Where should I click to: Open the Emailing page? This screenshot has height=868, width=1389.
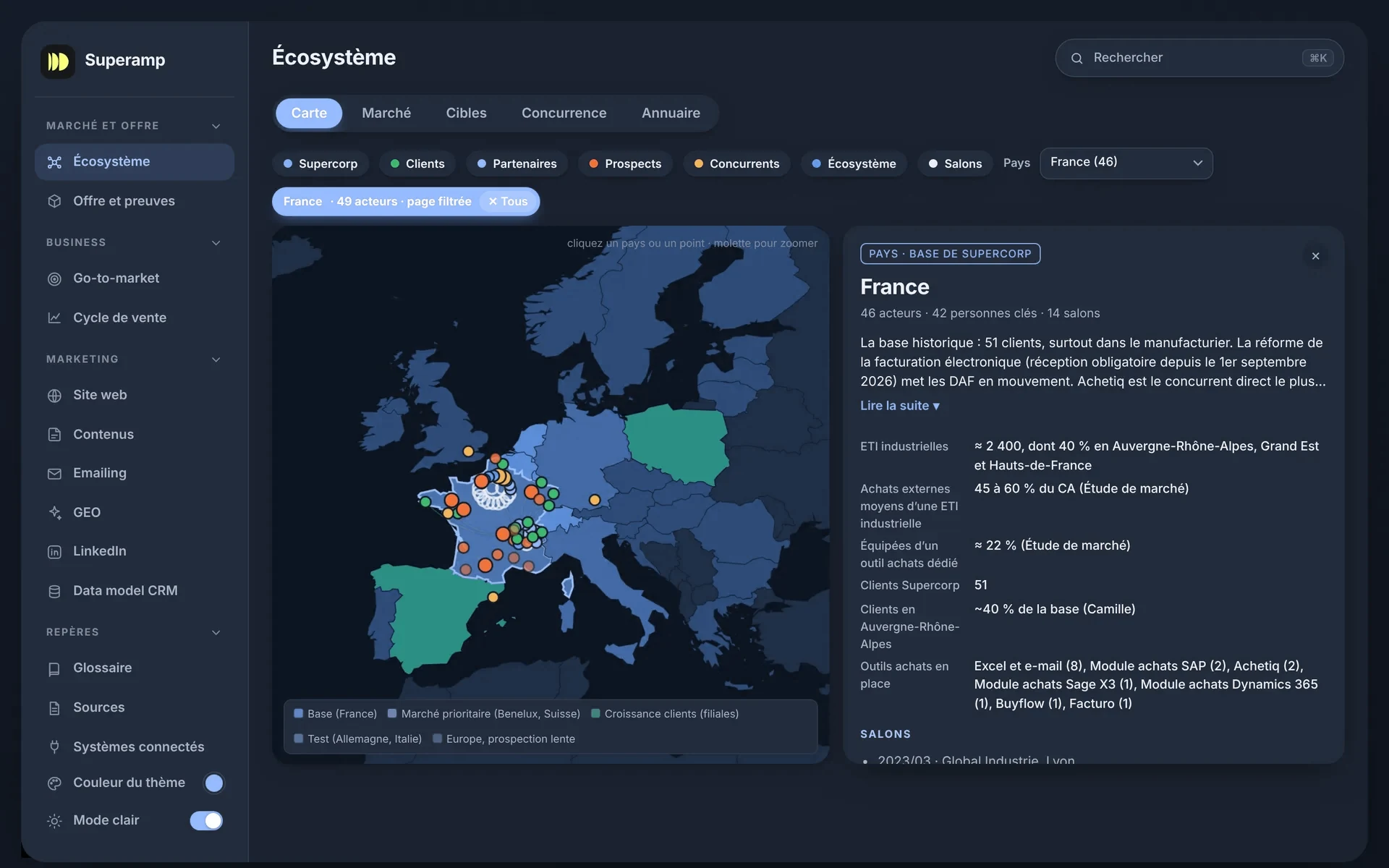(134, 473)
